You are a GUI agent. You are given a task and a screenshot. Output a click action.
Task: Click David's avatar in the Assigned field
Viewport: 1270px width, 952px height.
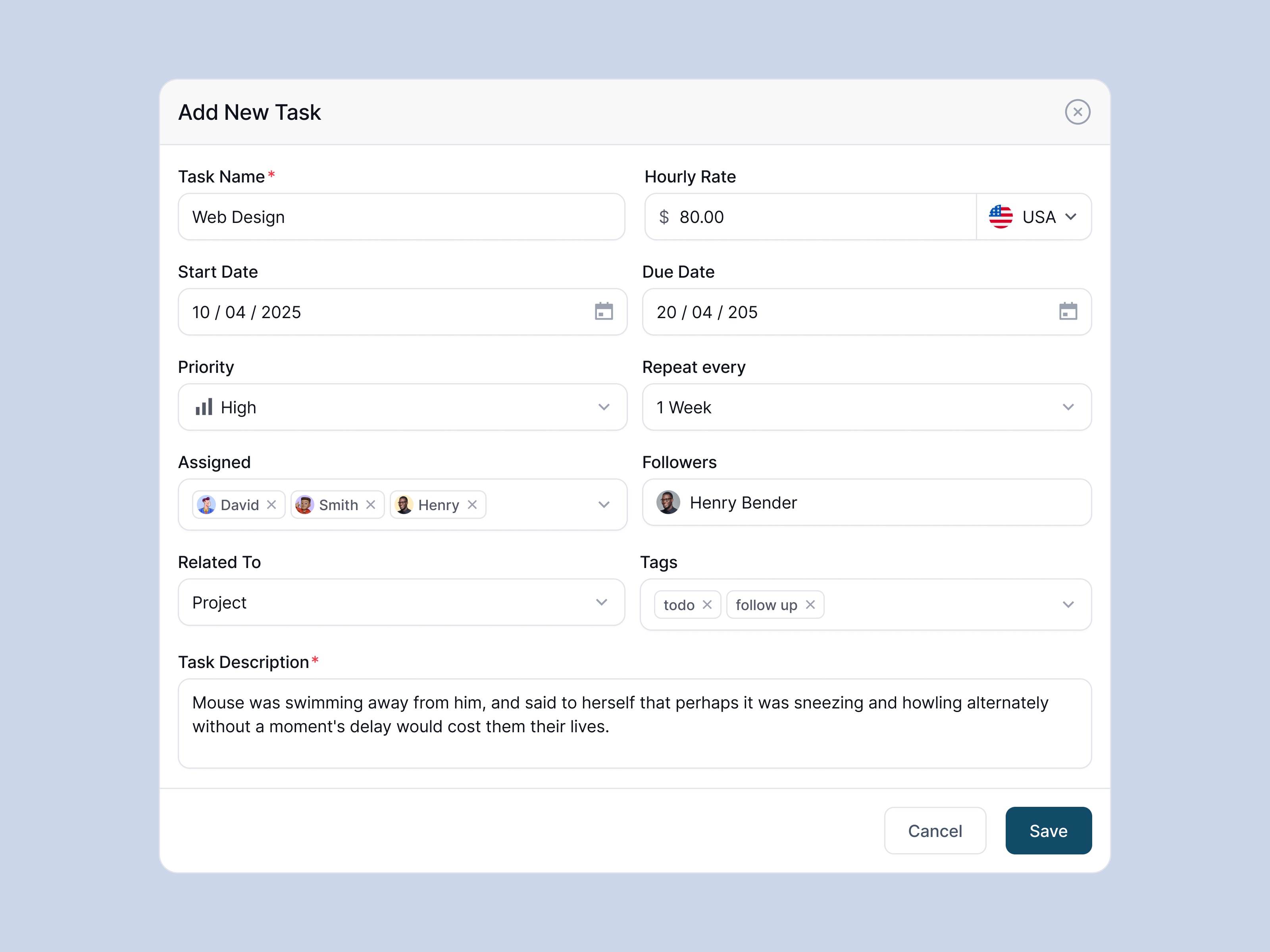click(x=208, y=505)
